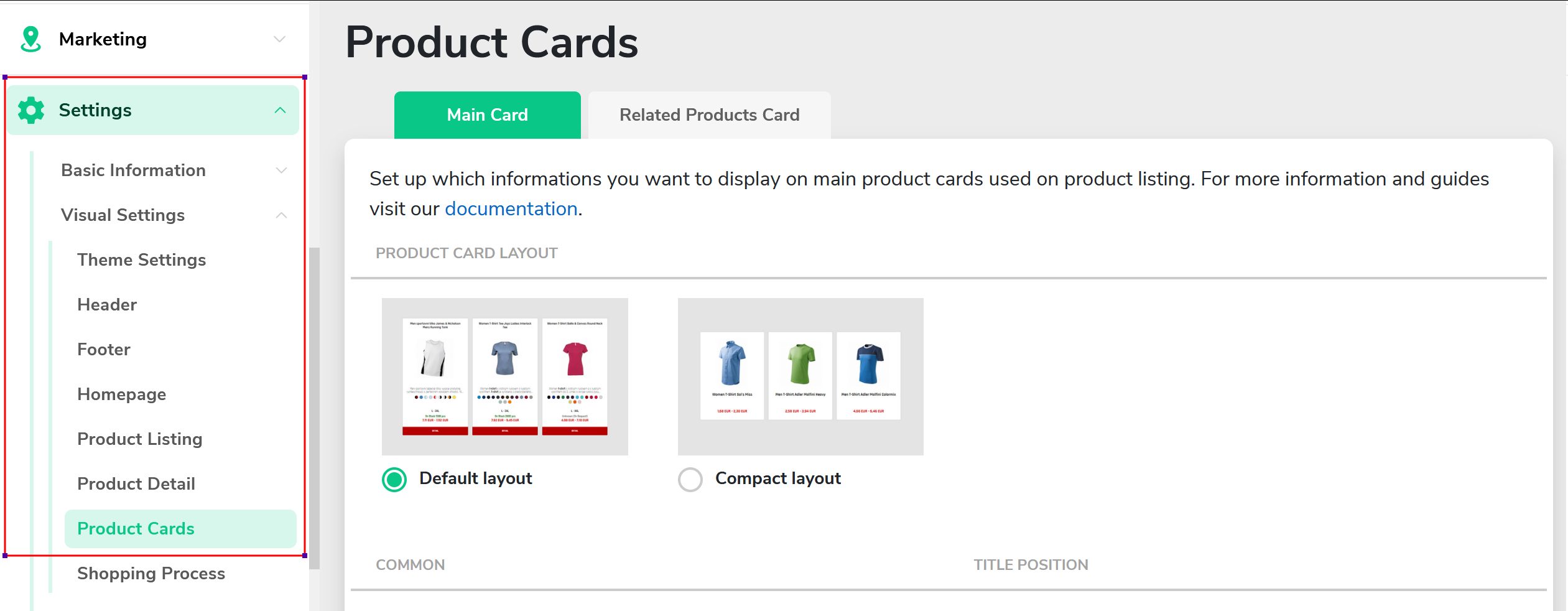Open the documentation link
This screenshot has width=1568, height=611.
(x=511, y=209)
